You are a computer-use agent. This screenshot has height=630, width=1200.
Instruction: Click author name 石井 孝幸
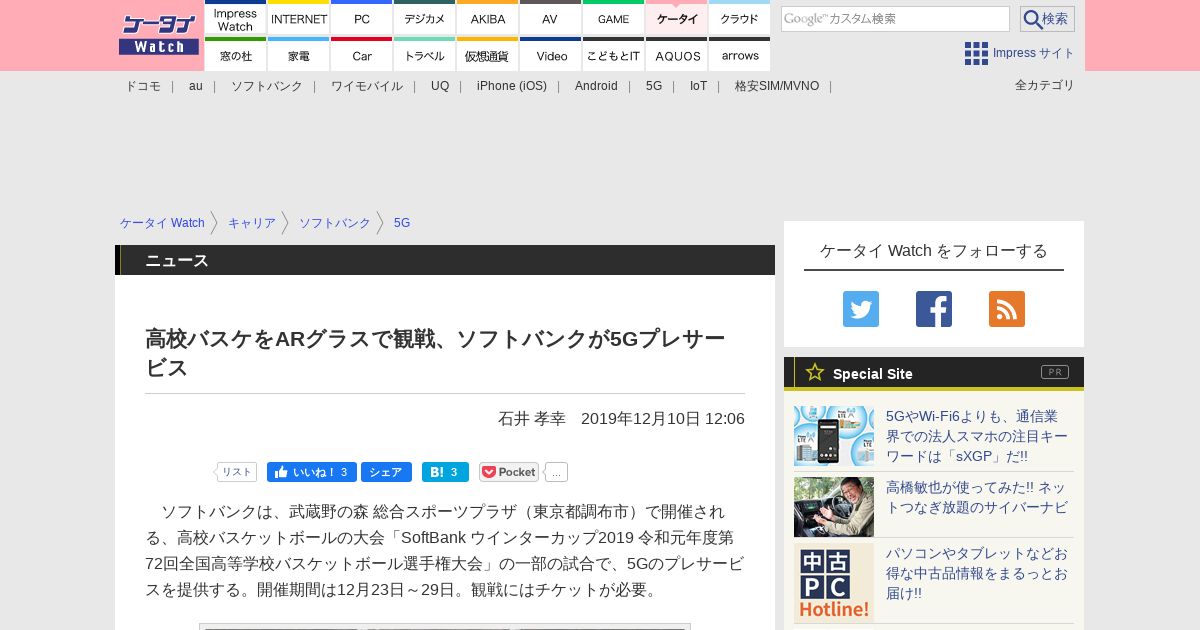[x=532, y=419]
